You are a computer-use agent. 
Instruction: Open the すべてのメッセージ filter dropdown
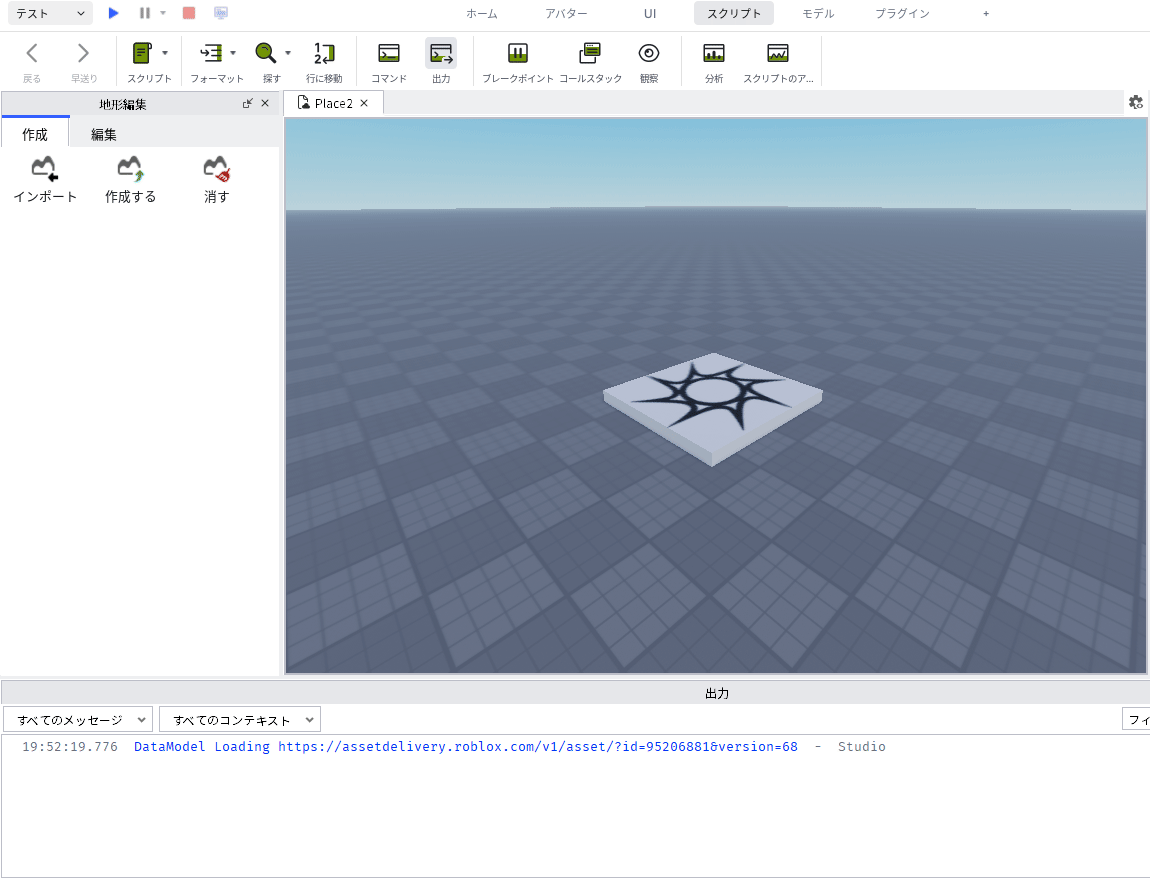78,720
